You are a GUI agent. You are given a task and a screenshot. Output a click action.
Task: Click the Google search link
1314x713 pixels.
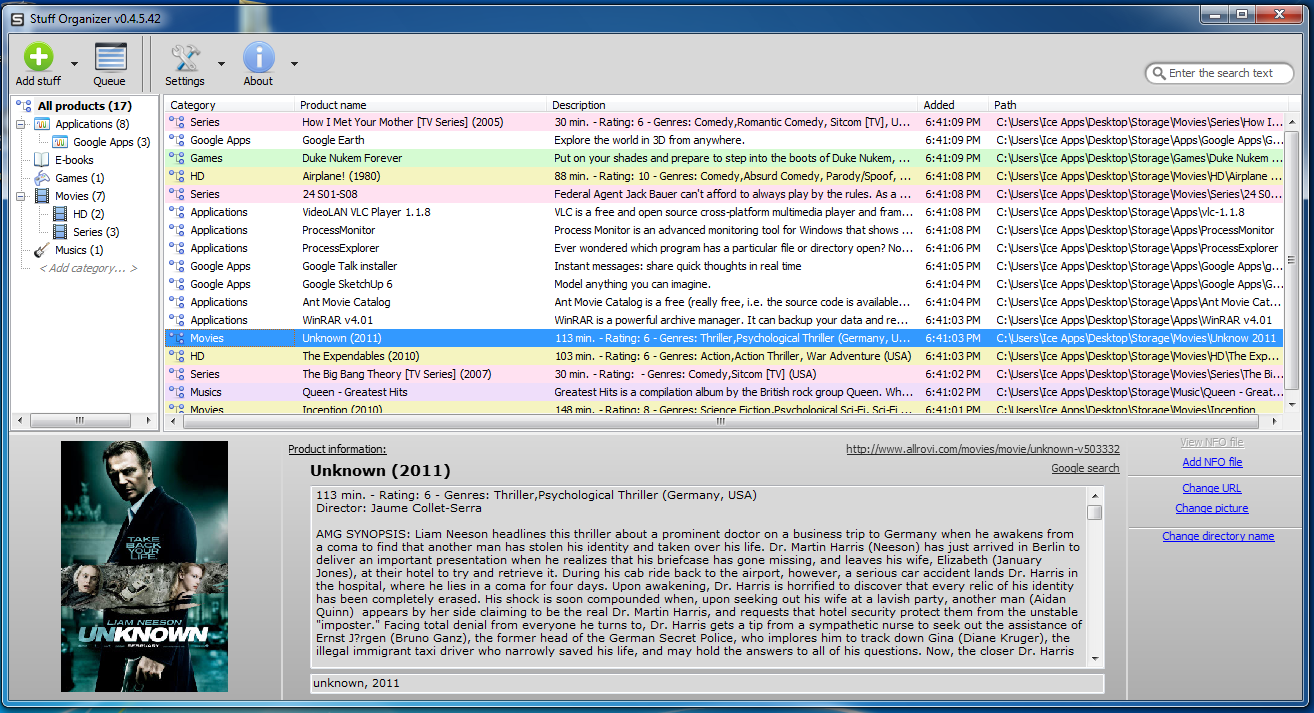pos(1085,467)
